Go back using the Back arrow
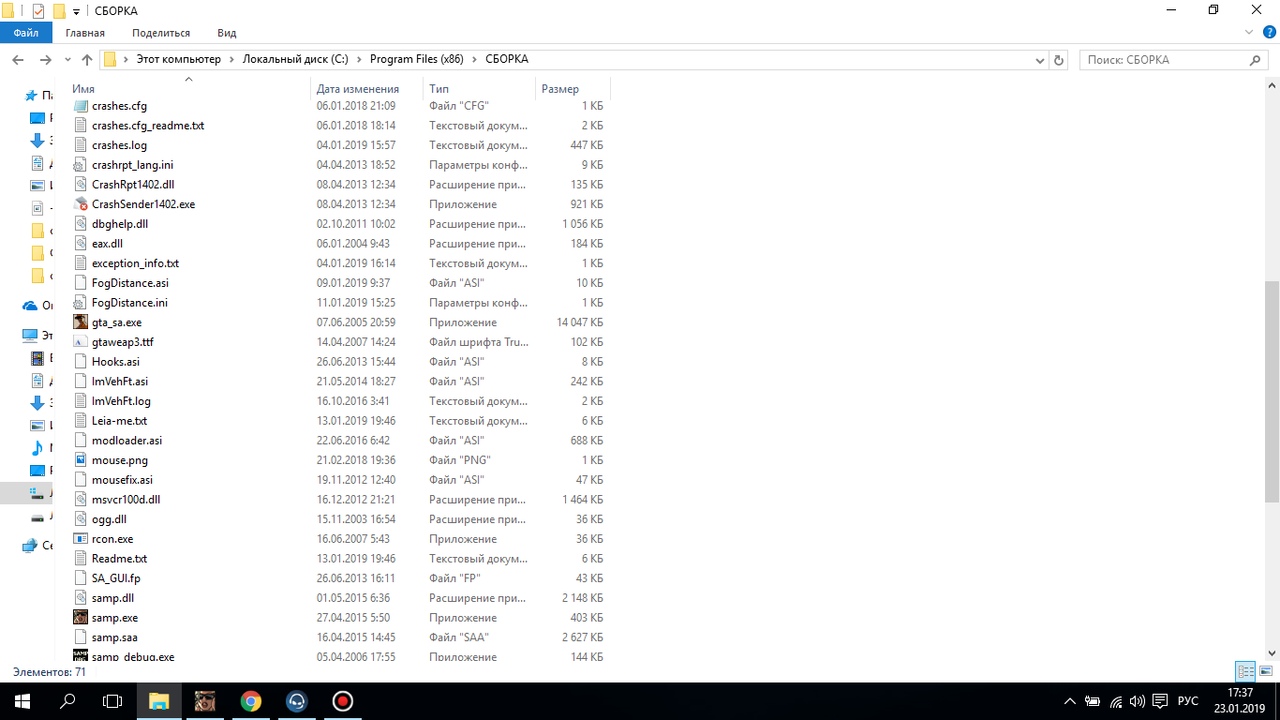Image resolution: width=1280 pixels, height=720 pixels. [18, 60]
